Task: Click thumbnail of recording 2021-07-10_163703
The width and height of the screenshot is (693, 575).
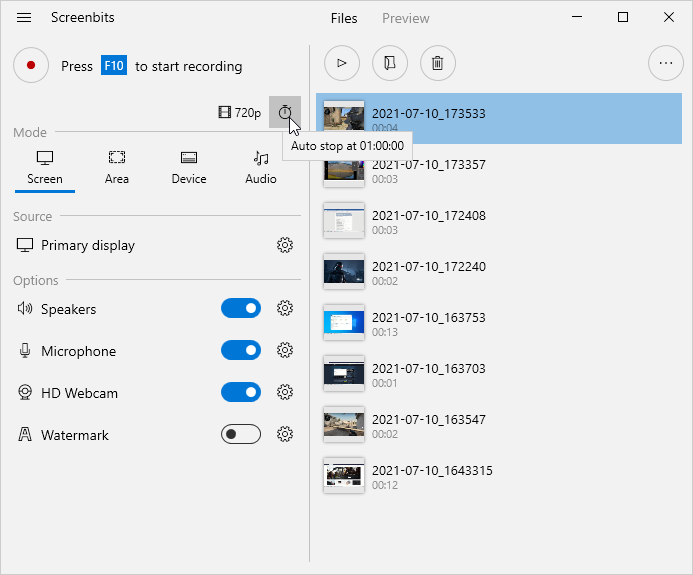Action: point(344,373)
